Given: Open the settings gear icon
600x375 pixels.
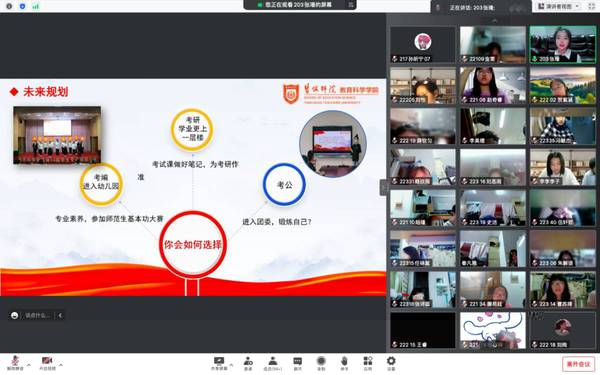Looking at the screenshot, I should click(x=391, y=363).
